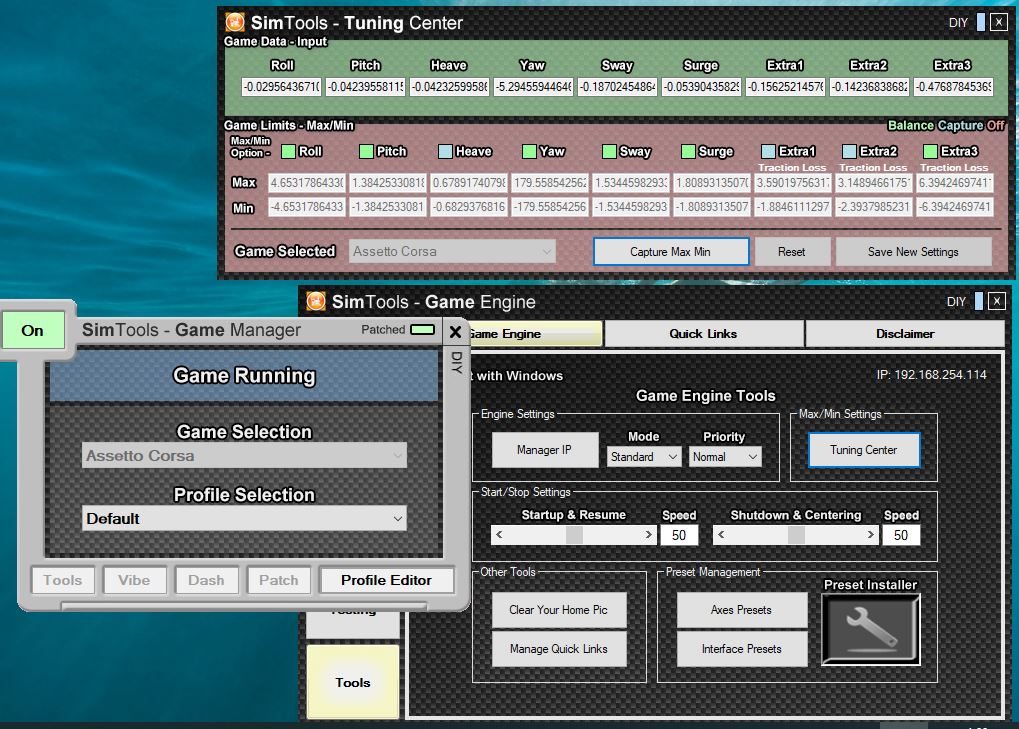Click left arrow of Shutdown & Centering slider
Image resolution: width=1019 pixels, height=729 pixels.
[x=721, y=535]
